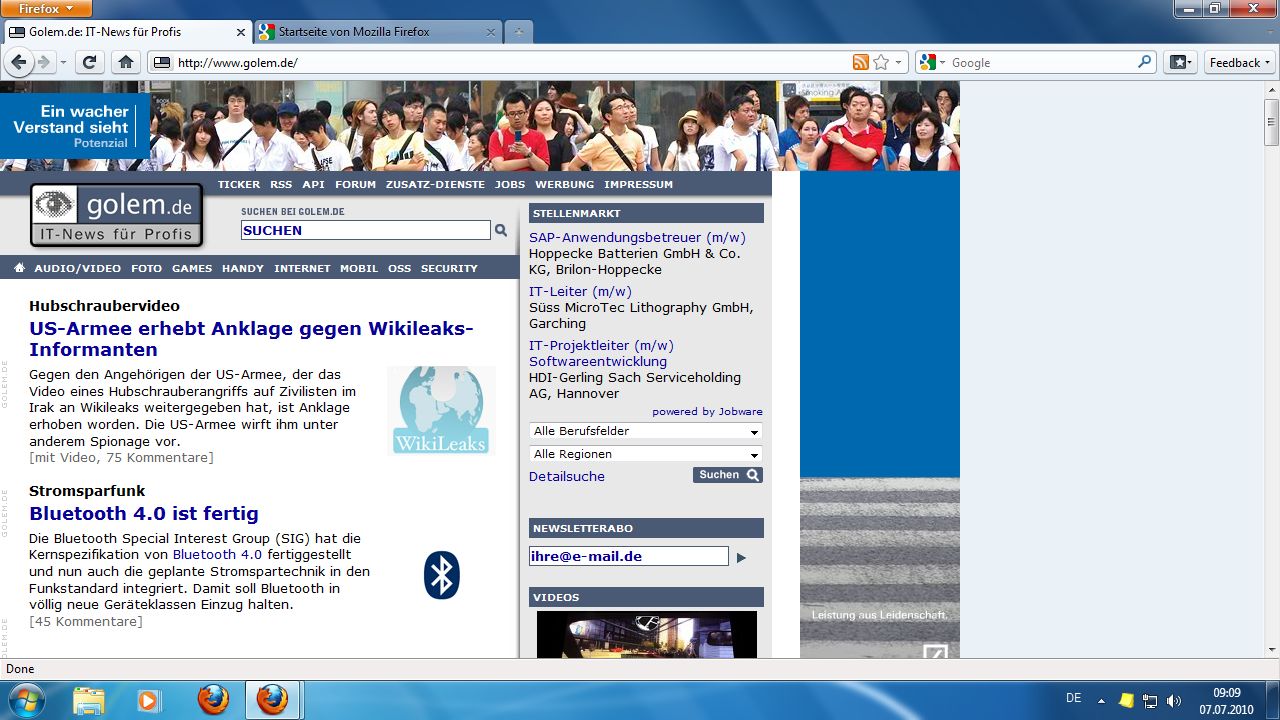Open golem.de homepage via the house icon
Viewport: 1280px width, 720px height.
pyautogui.click(x=19, y=267)
